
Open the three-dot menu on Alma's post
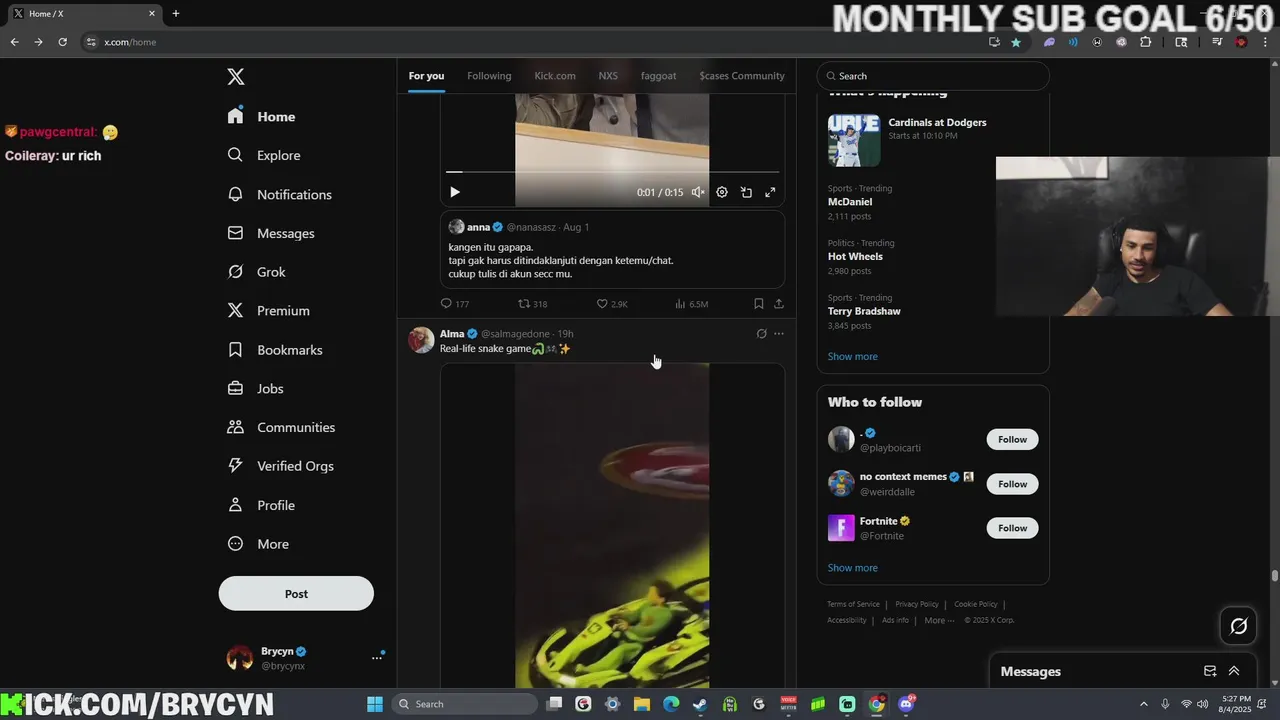tap(779, 334)
